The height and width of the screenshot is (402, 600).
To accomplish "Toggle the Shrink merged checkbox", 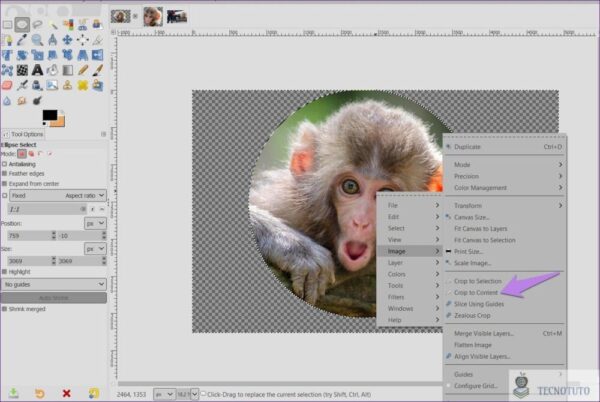I will tap(5, 309).
